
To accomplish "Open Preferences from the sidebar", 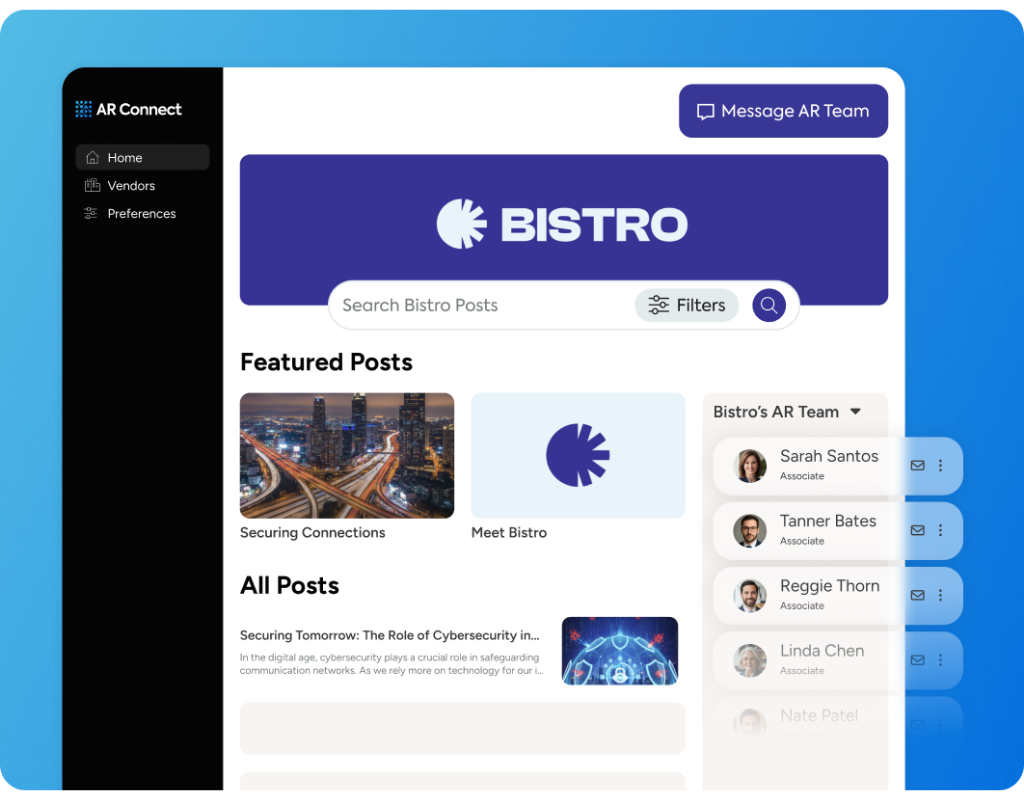I will point(141,213).
